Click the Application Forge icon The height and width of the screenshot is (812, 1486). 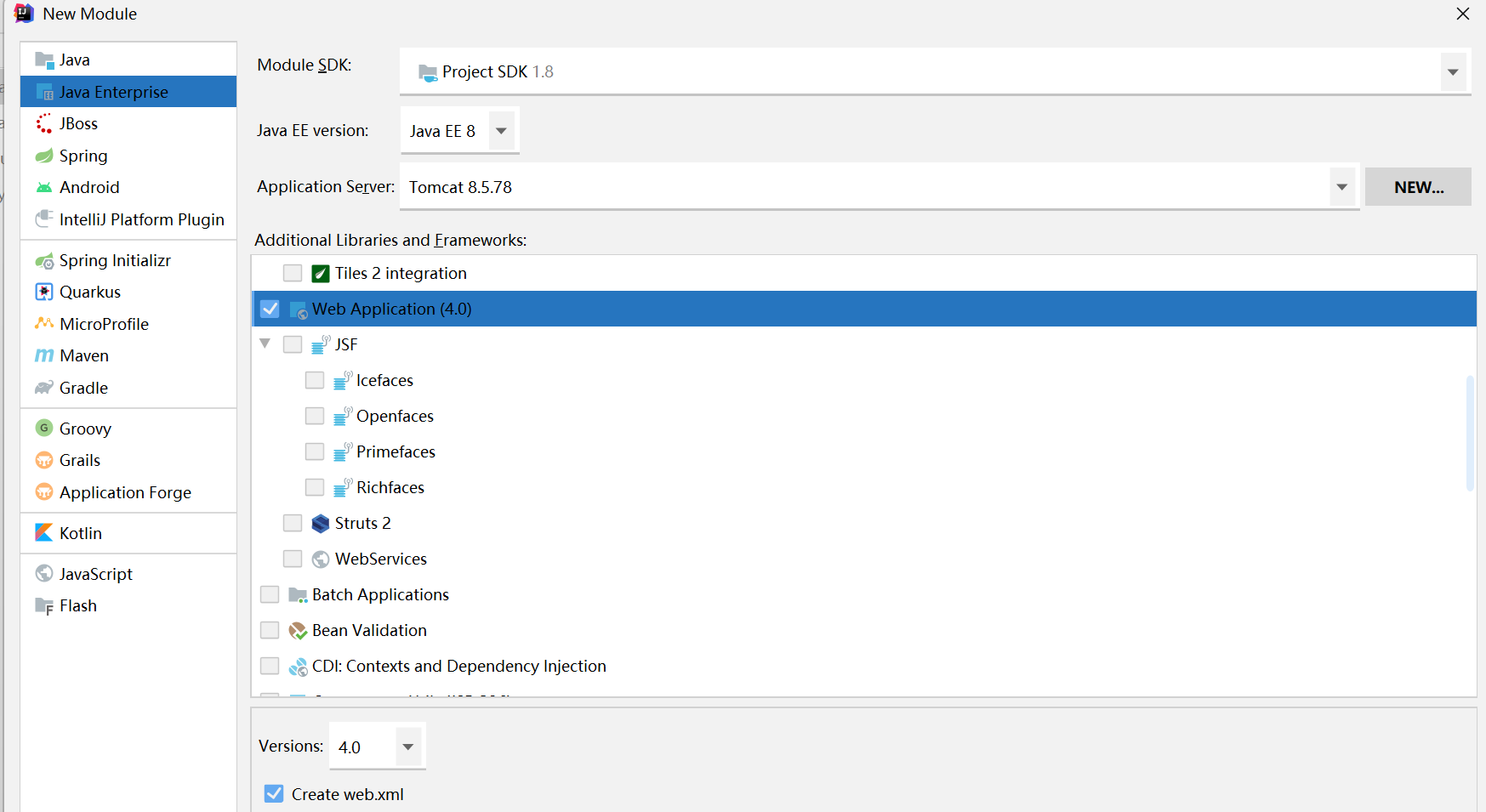click(44, 491)
